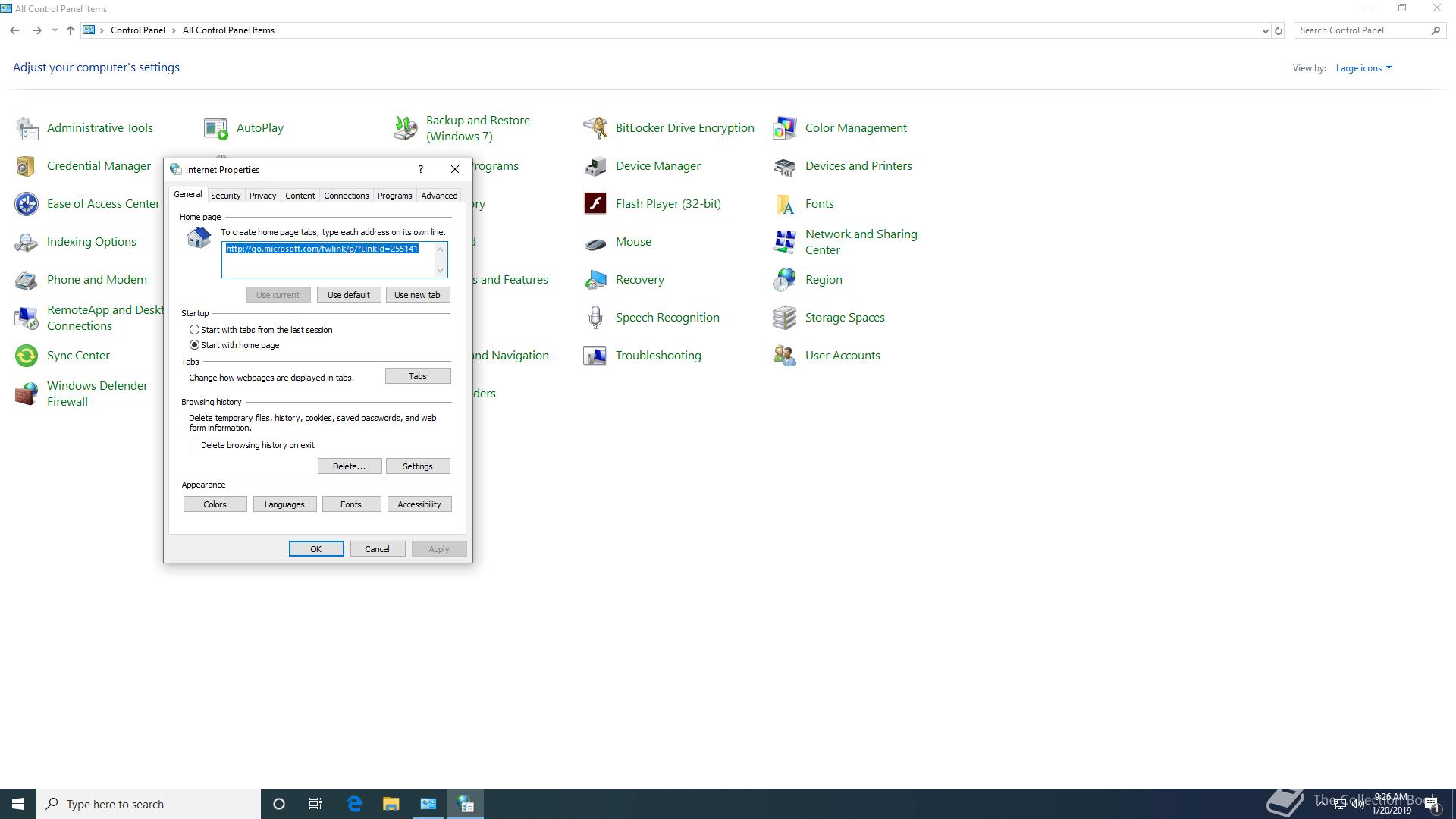Screen dimensions: 1456x819
Task: Open the Troubleshooting icon
Action: (x=595, y=356)
